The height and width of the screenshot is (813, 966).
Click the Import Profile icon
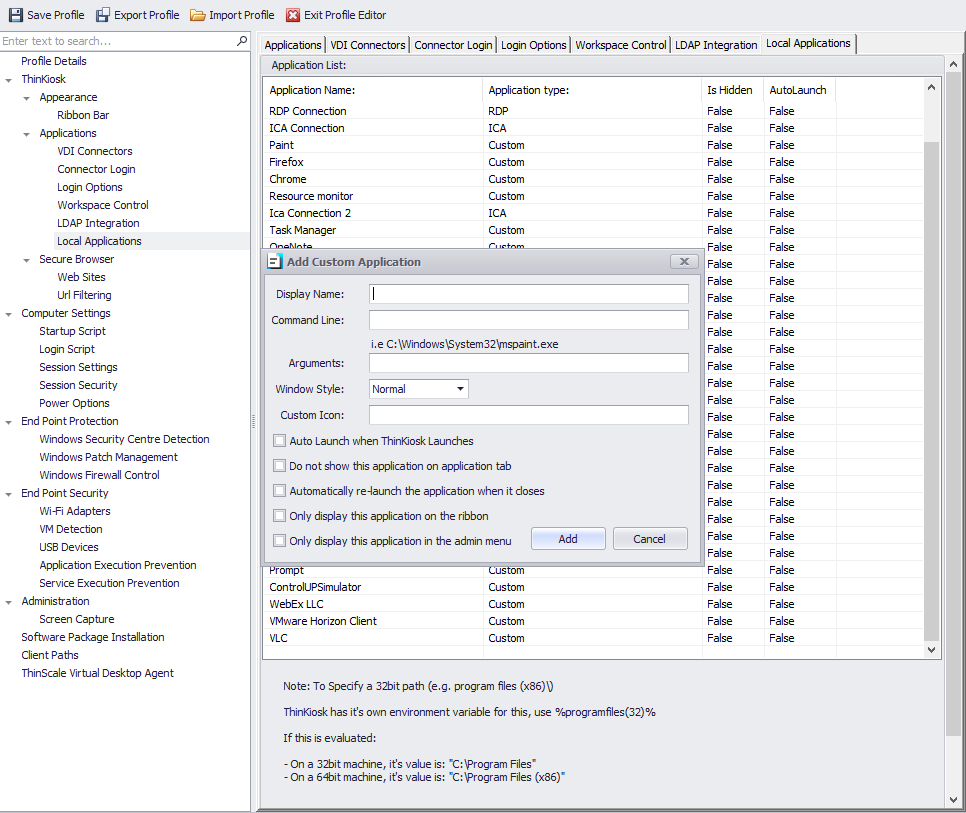(x=196, y=14)
